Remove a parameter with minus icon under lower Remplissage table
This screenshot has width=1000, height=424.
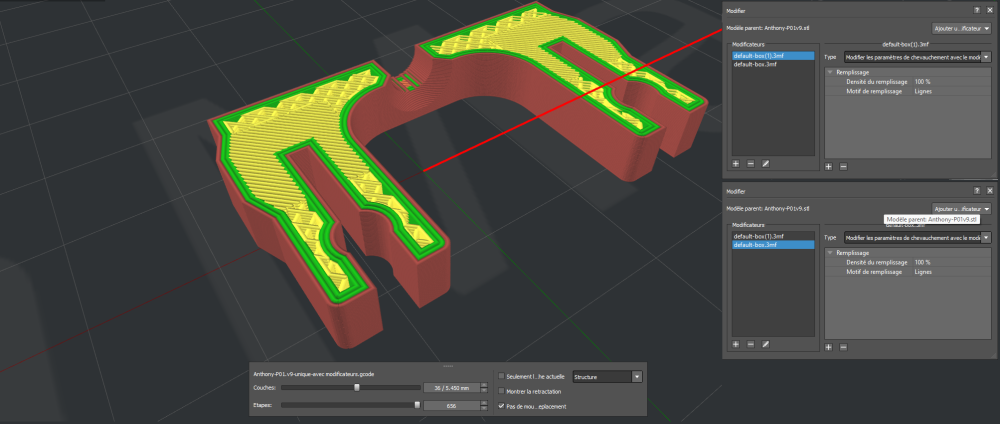pyautogui.click(x=843, y=347)
